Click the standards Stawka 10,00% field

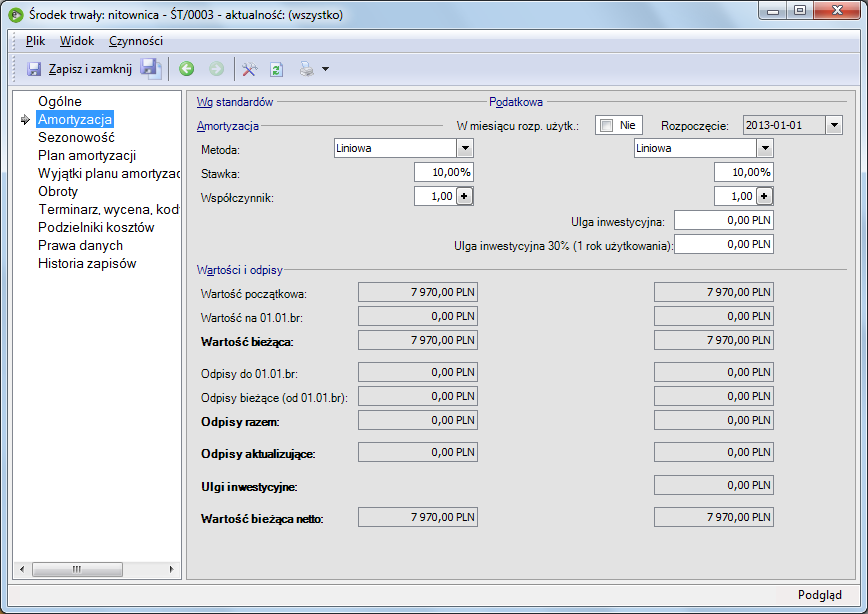[x=444, y=172]
